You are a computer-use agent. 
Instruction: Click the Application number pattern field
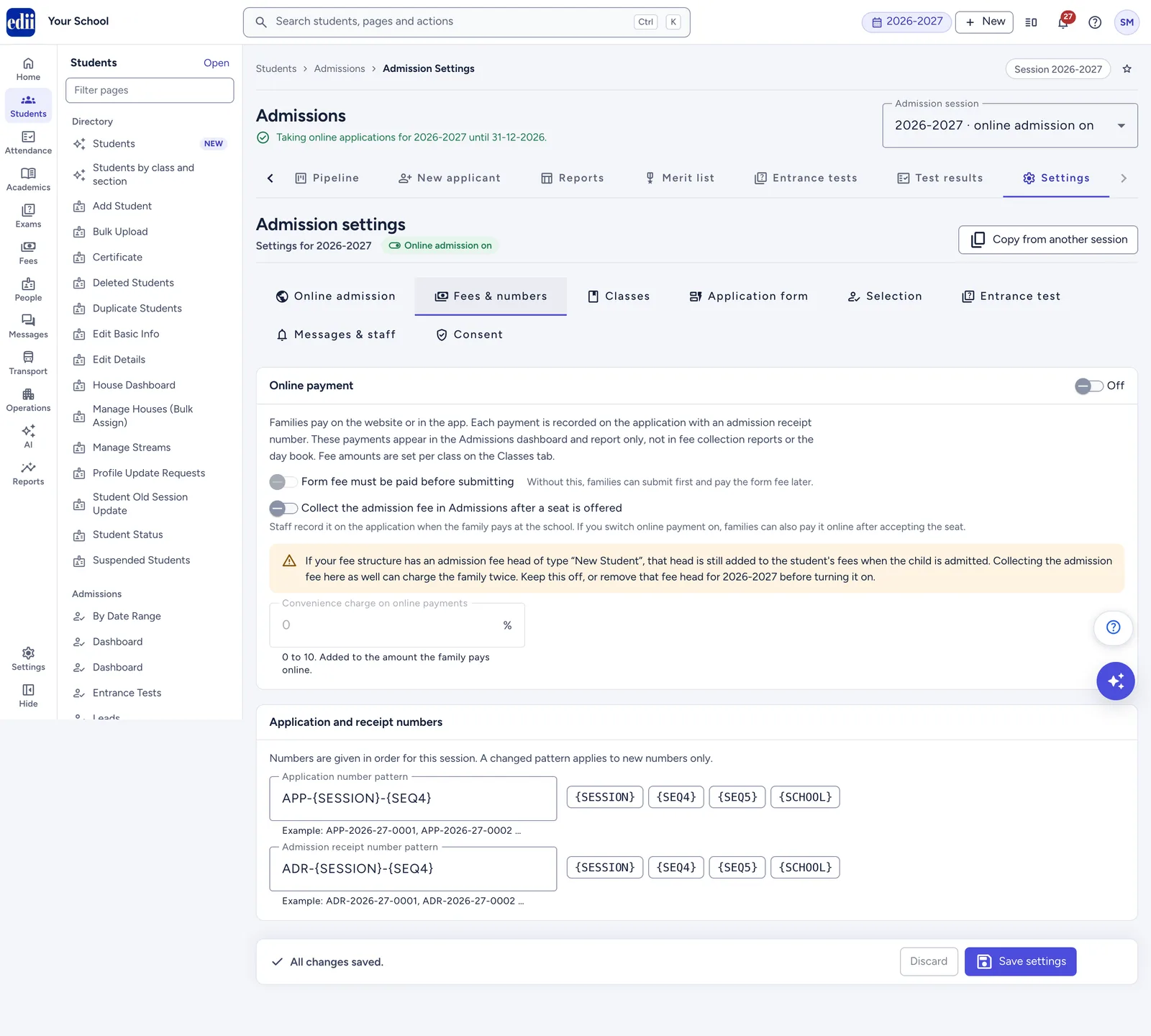(x=413, y=799)
